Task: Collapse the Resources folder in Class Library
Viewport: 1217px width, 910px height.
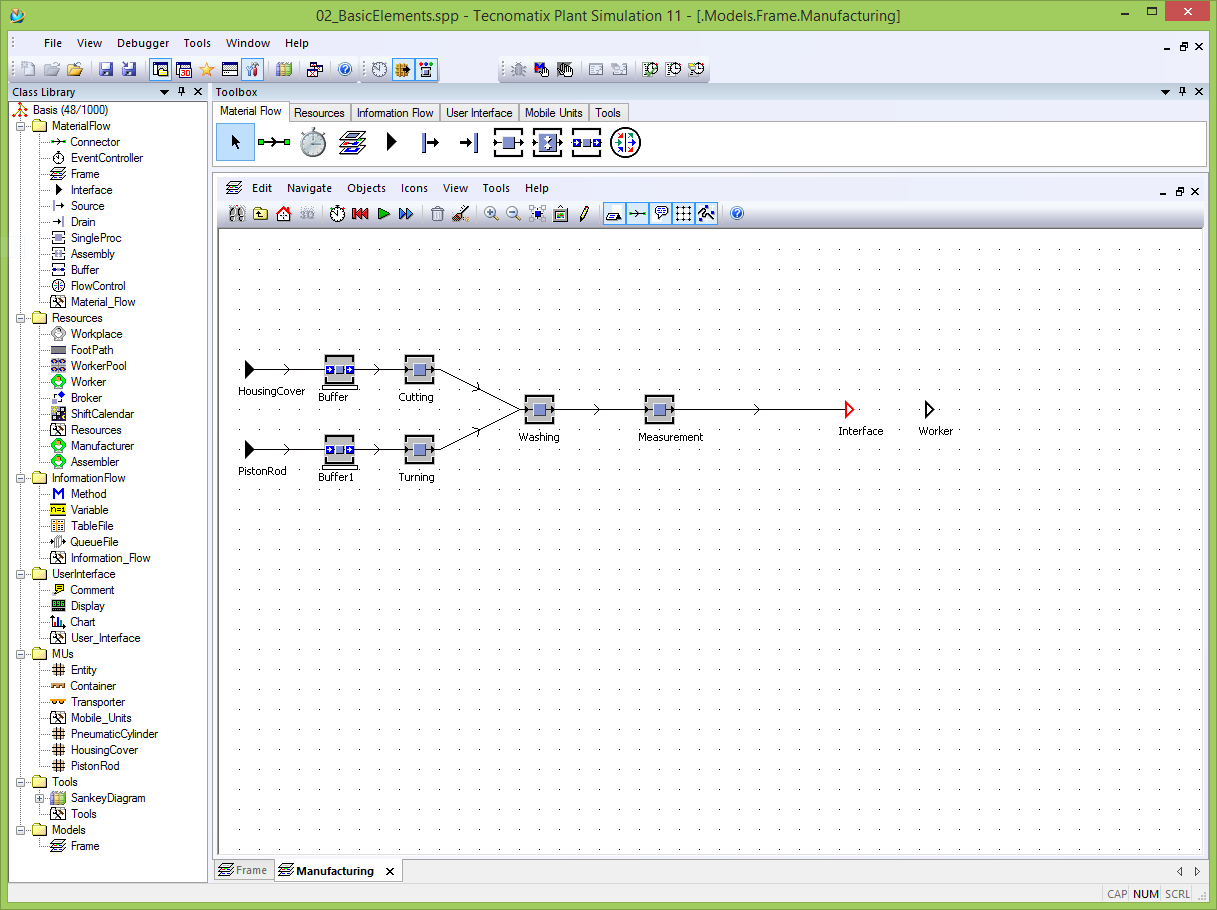Action: coord(21,318)
